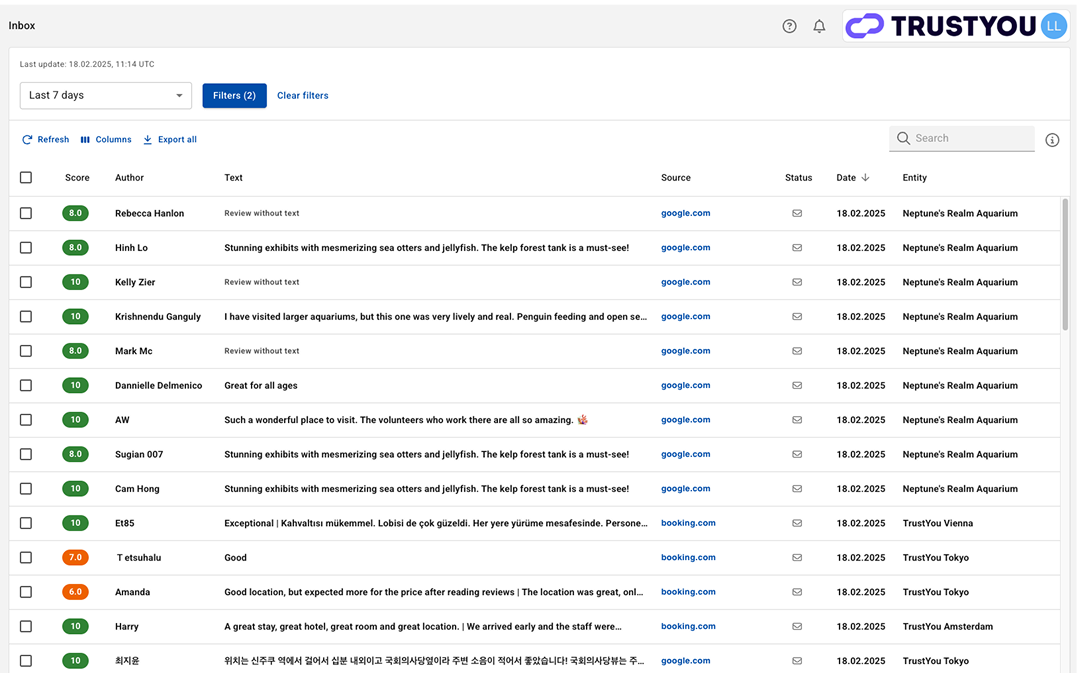Image resolution: width=1077 pixels, height=673 pixels.
Task: Open booking.com source link for Harry
Action: (688, 626)
